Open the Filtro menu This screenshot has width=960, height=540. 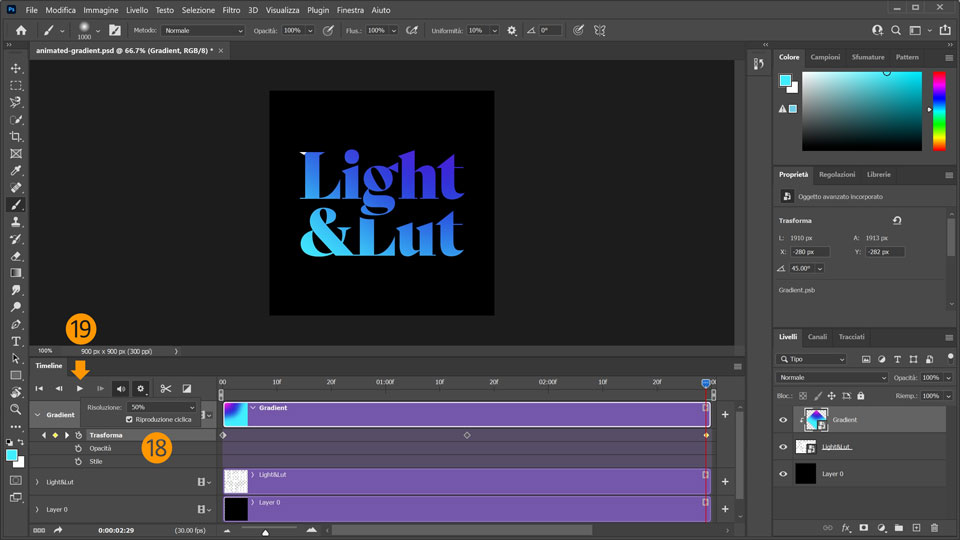[x=231, y=9]
